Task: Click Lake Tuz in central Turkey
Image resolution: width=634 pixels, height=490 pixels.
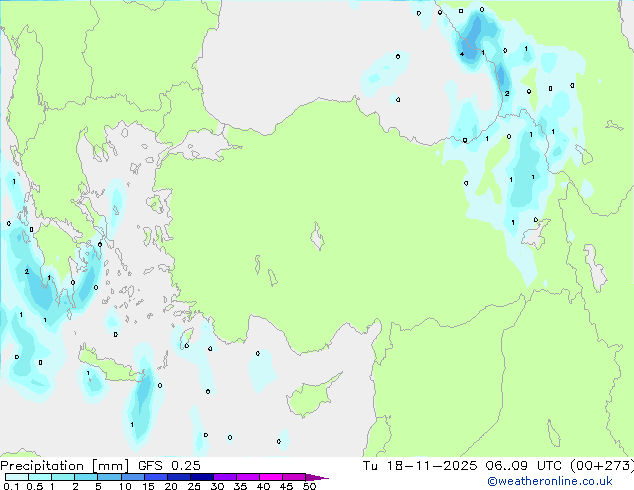Action: (317, 236)
